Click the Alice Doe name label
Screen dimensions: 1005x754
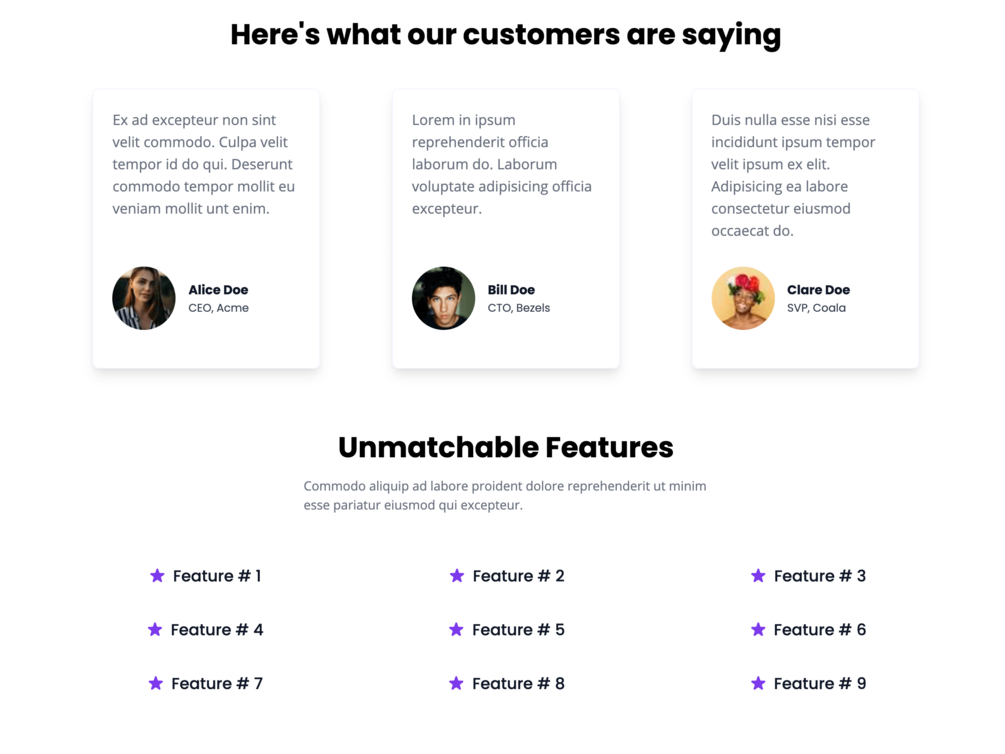point(218,290)
